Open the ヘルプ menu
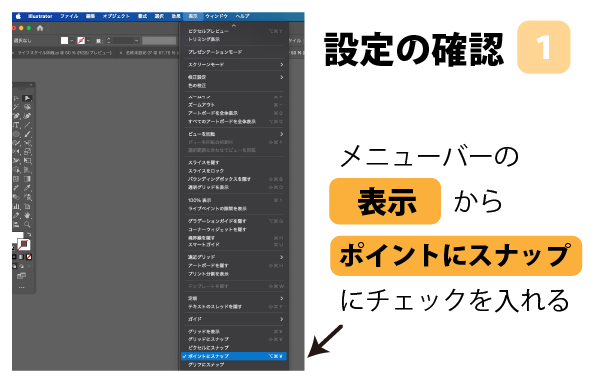This screenshot has width=601, height=385. tap(243, 16)
